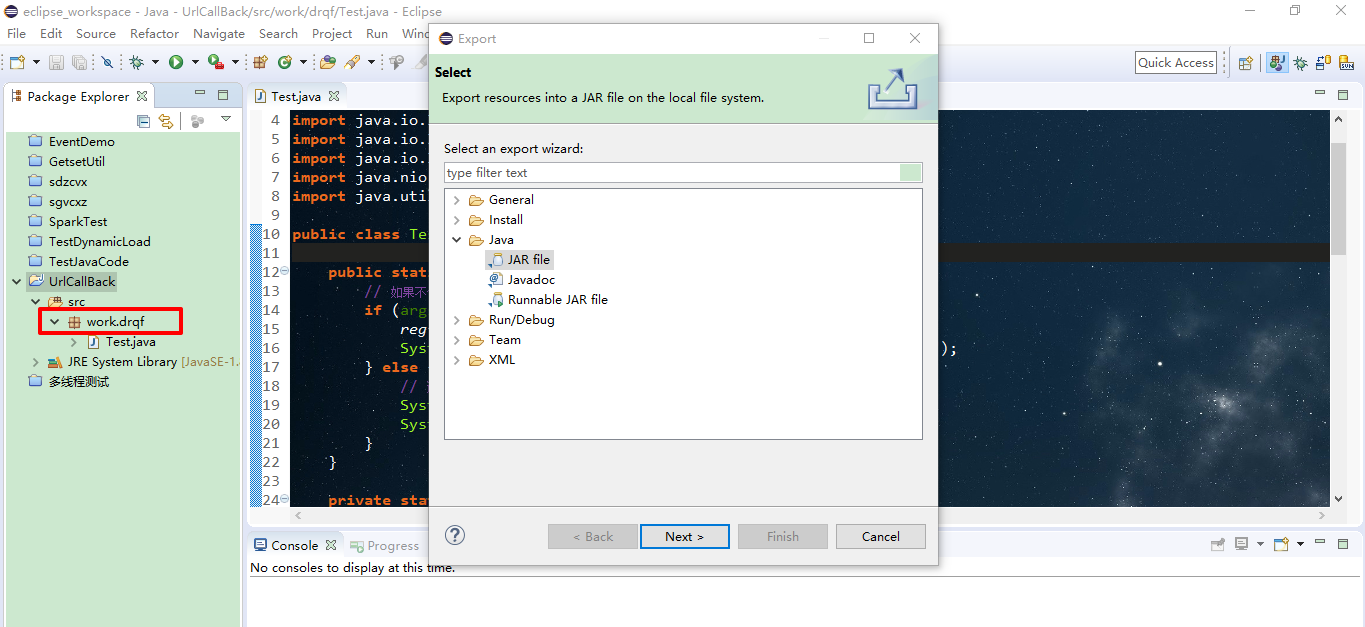The height and width of the screenshot is (627, 1365).
Task: Open the New wizard dropdown arrow
Action: [x=36, y=62]
